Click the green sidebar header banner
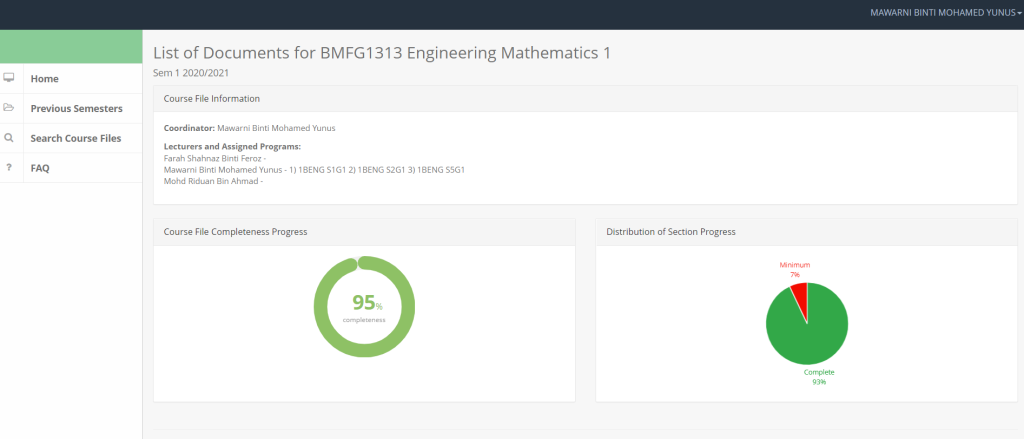 click(x=71, y=46)
